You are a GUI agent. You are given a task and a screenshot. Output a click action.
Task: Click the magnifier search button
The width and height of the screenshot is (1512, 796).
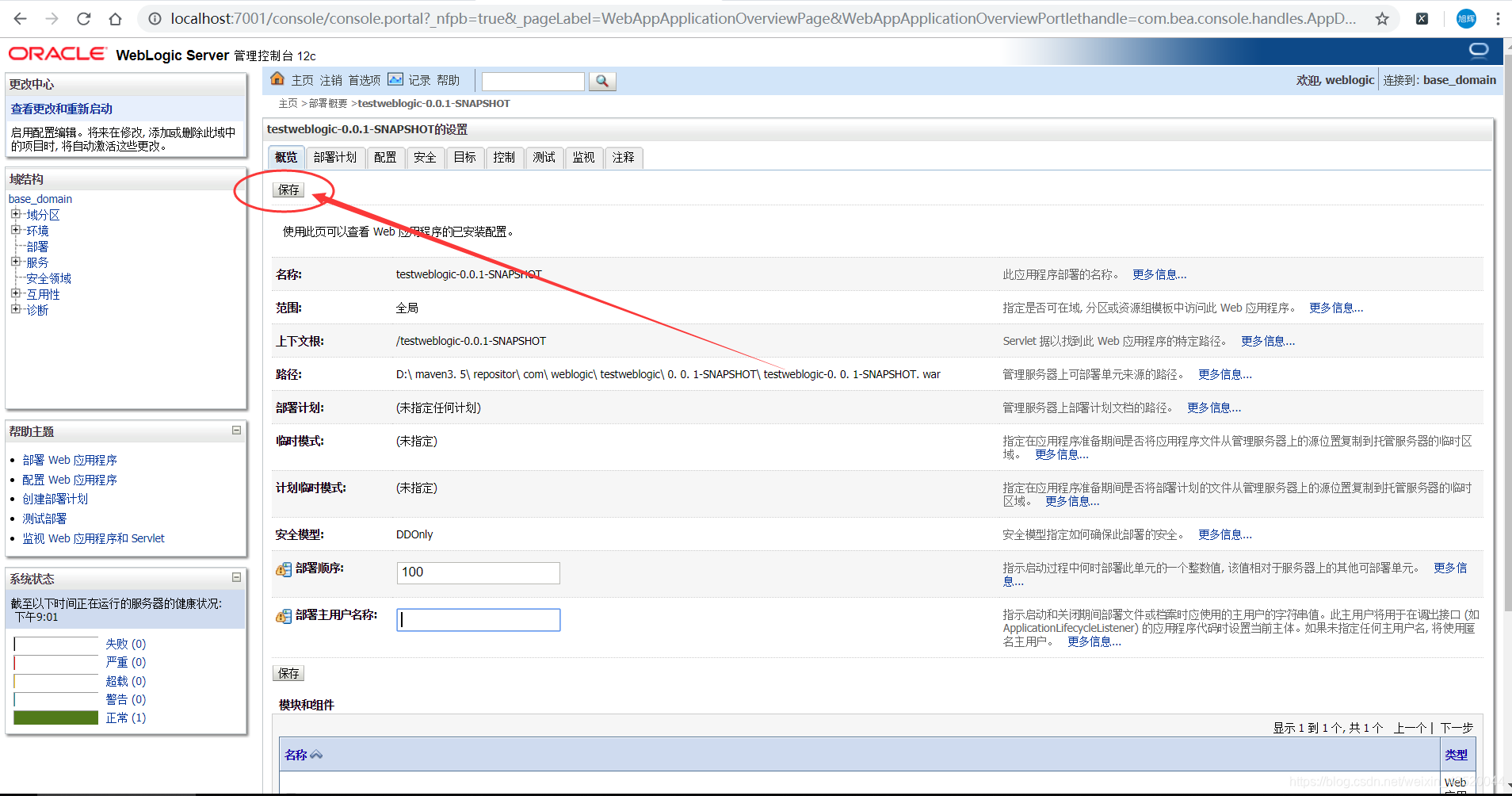click(602, 81)
